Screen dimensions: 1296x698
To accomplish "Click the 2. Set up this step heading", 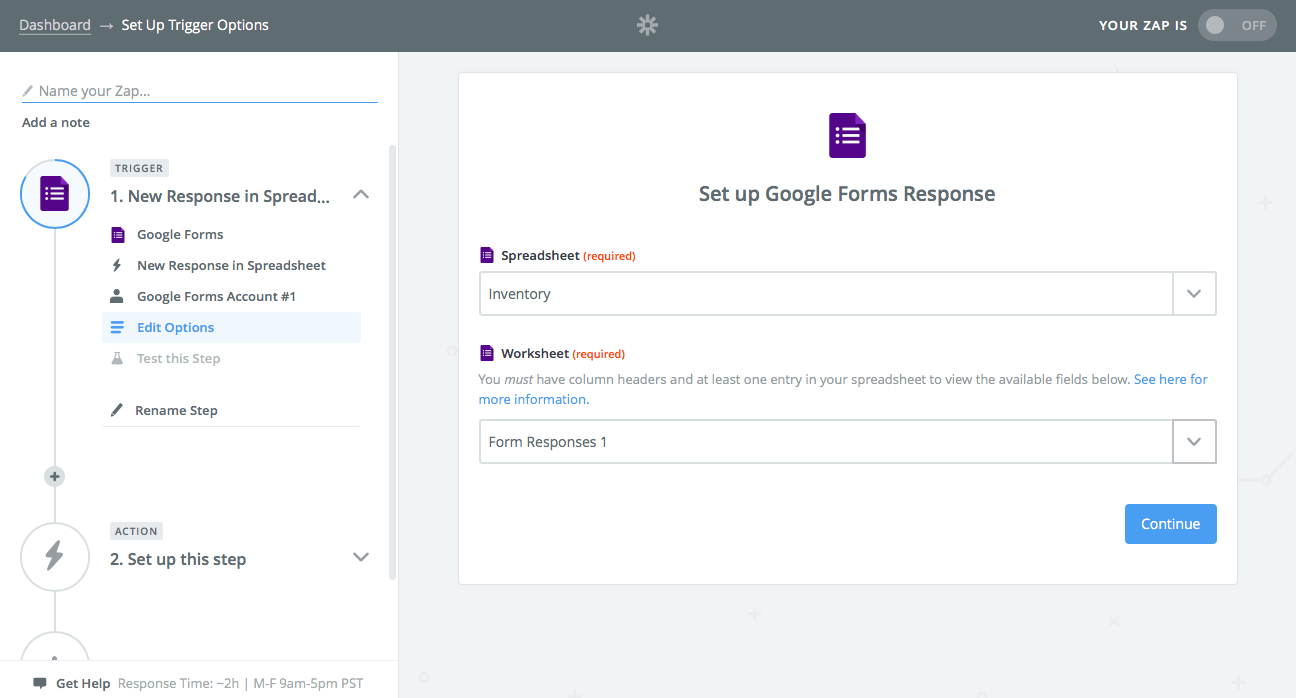I will 178,559.
